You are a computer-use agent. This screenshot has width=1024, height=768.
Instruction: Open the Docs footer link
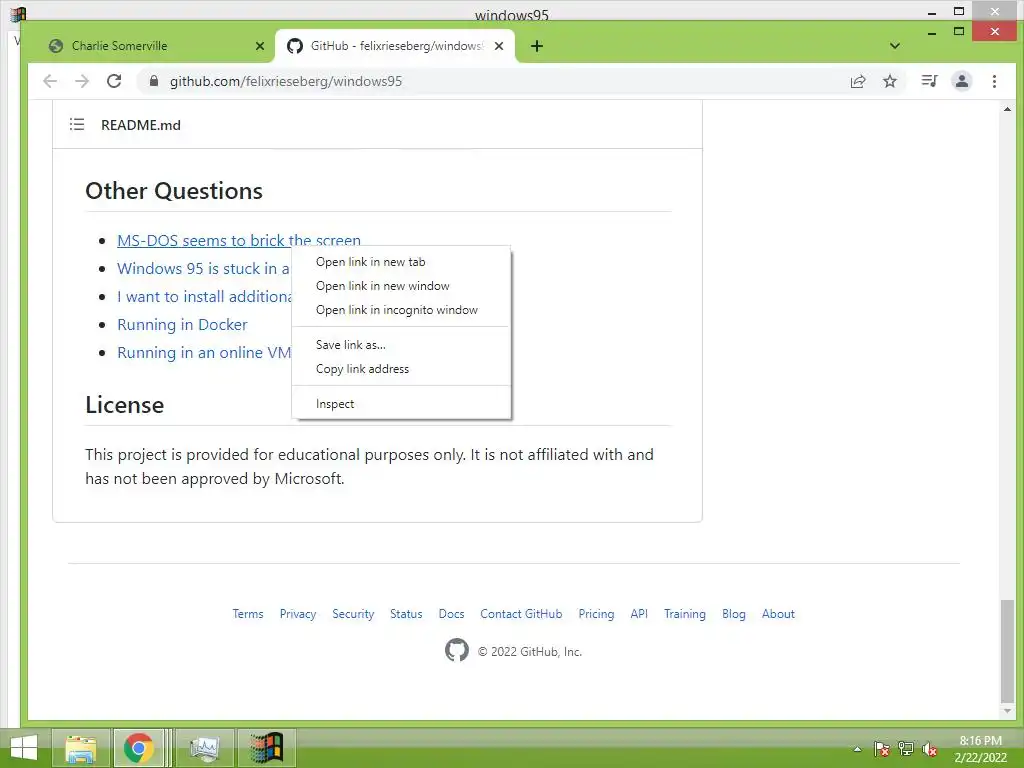(451, 614)
